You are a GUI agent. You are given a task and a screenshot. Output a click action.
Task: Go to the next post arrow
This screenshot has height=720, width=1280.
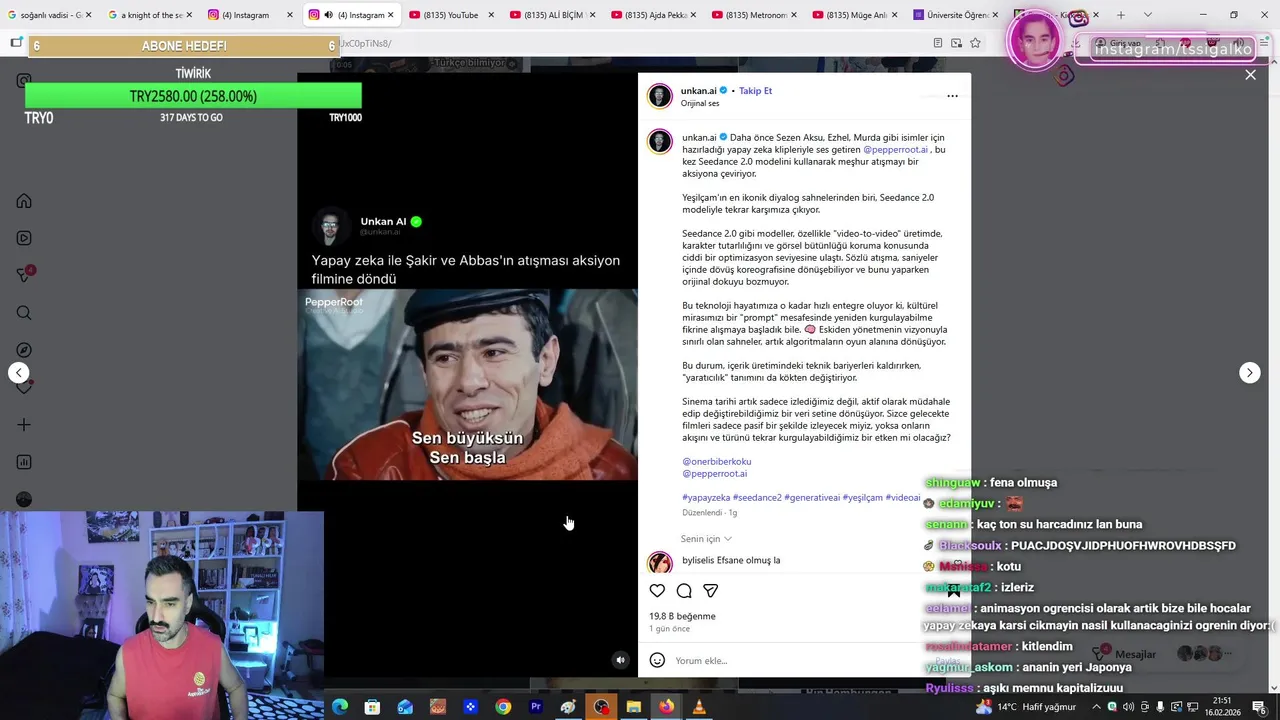pos(1249,372)
